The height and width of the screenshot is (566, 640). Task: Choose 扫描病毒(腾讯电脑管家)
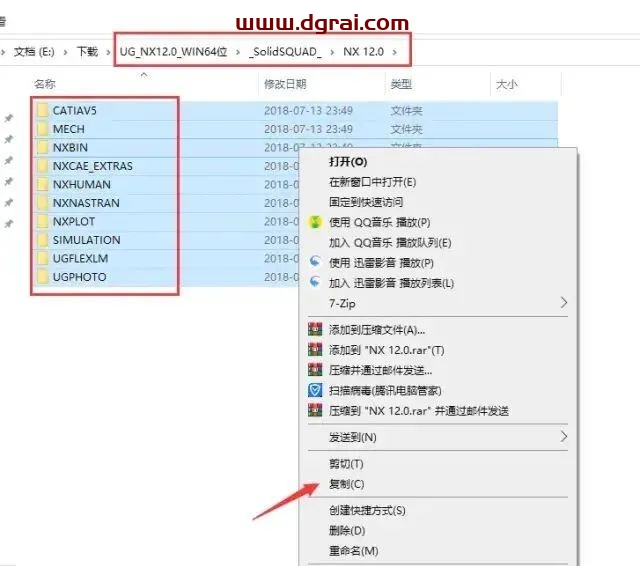click(385, 391)
